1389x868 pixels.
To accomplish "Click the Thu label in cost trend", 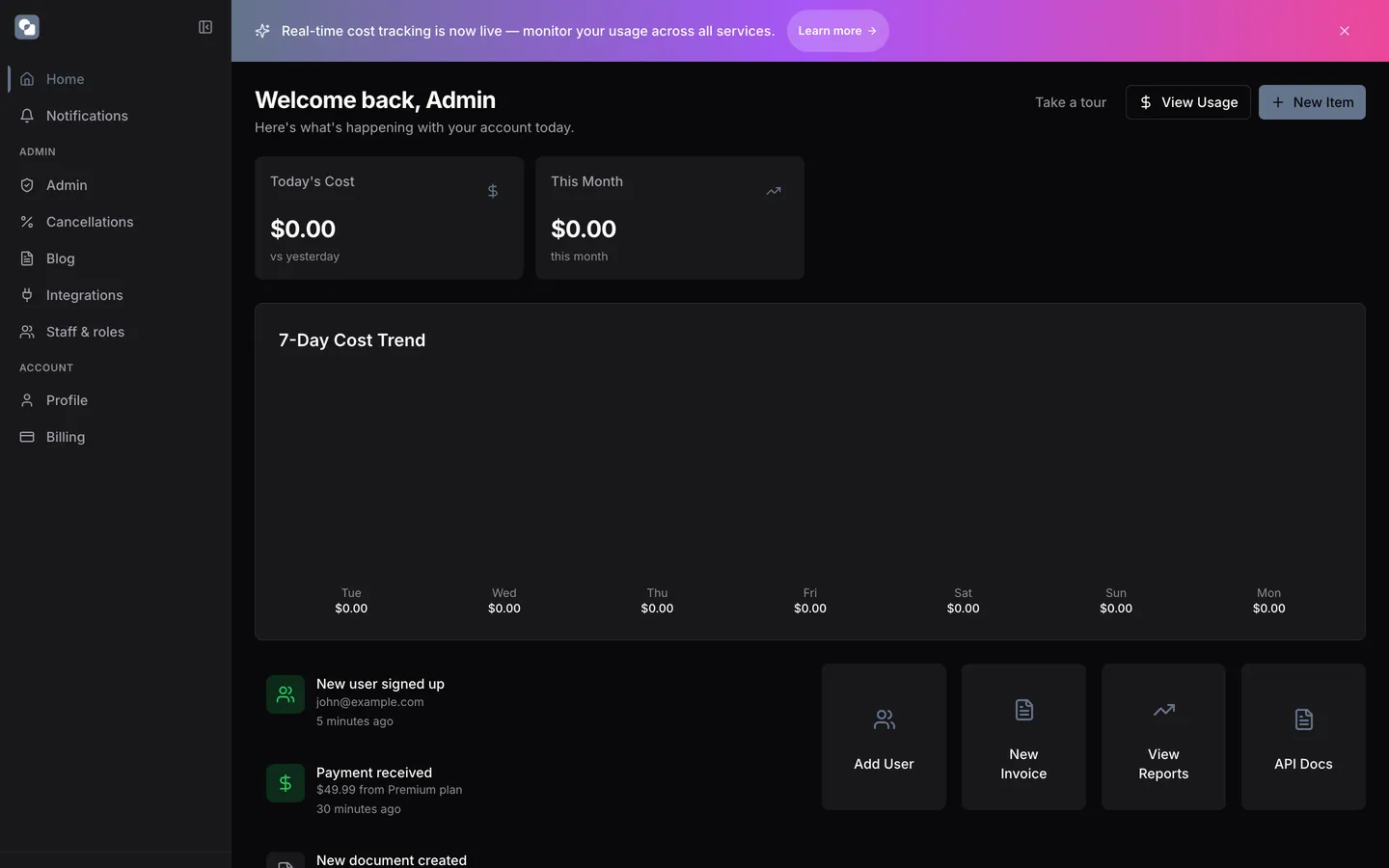I will click(657, 593).
